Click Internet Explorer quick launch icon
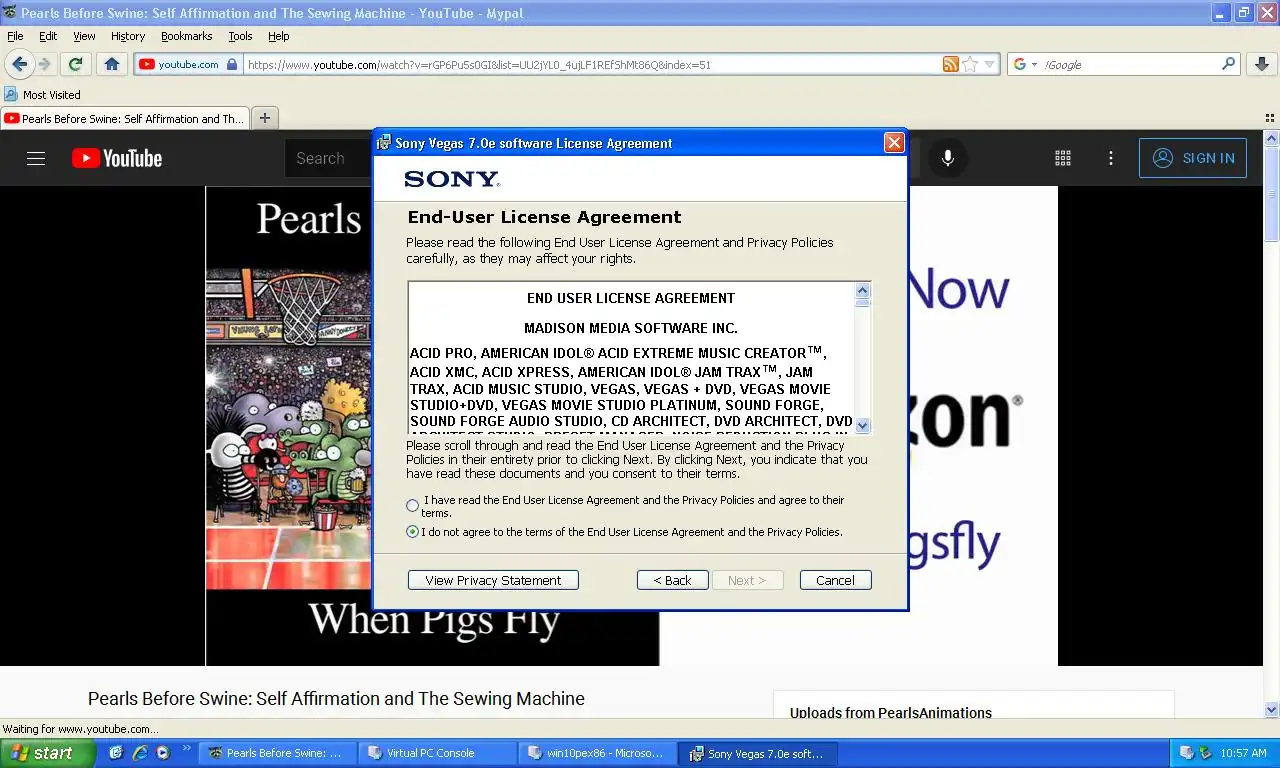This screenshot has width=1280, height=768. 139,753
